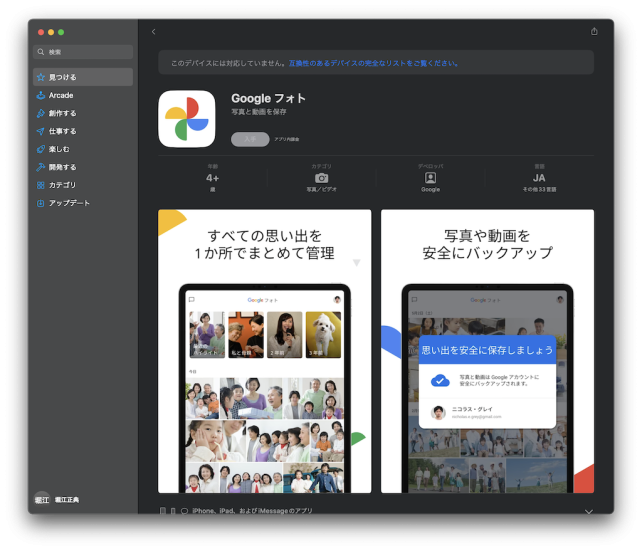Focus the 検索 search field

click(83, 52)
